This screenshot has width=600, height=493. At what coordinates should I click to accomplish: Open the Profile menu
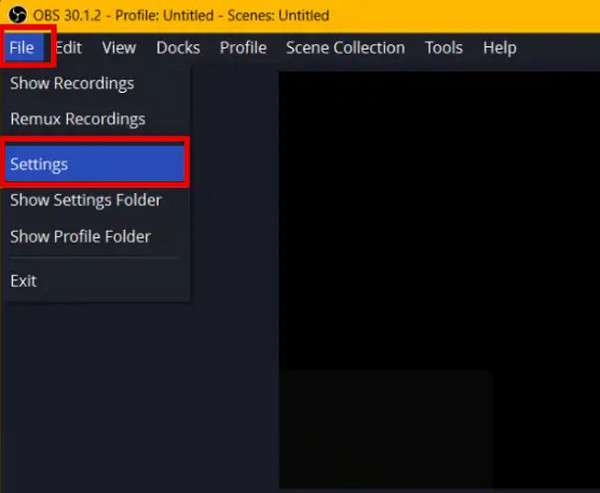(x=243, y=48)
